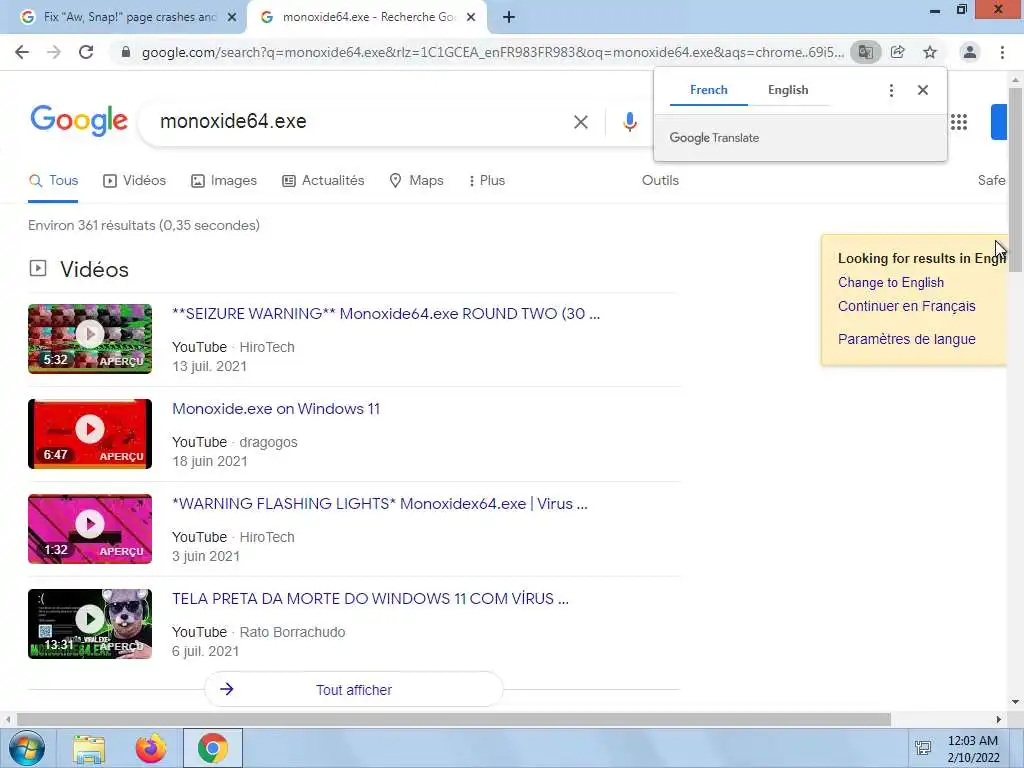View site security lock icon
This screenshot has height=768, width=1024.
click(126, 52)
